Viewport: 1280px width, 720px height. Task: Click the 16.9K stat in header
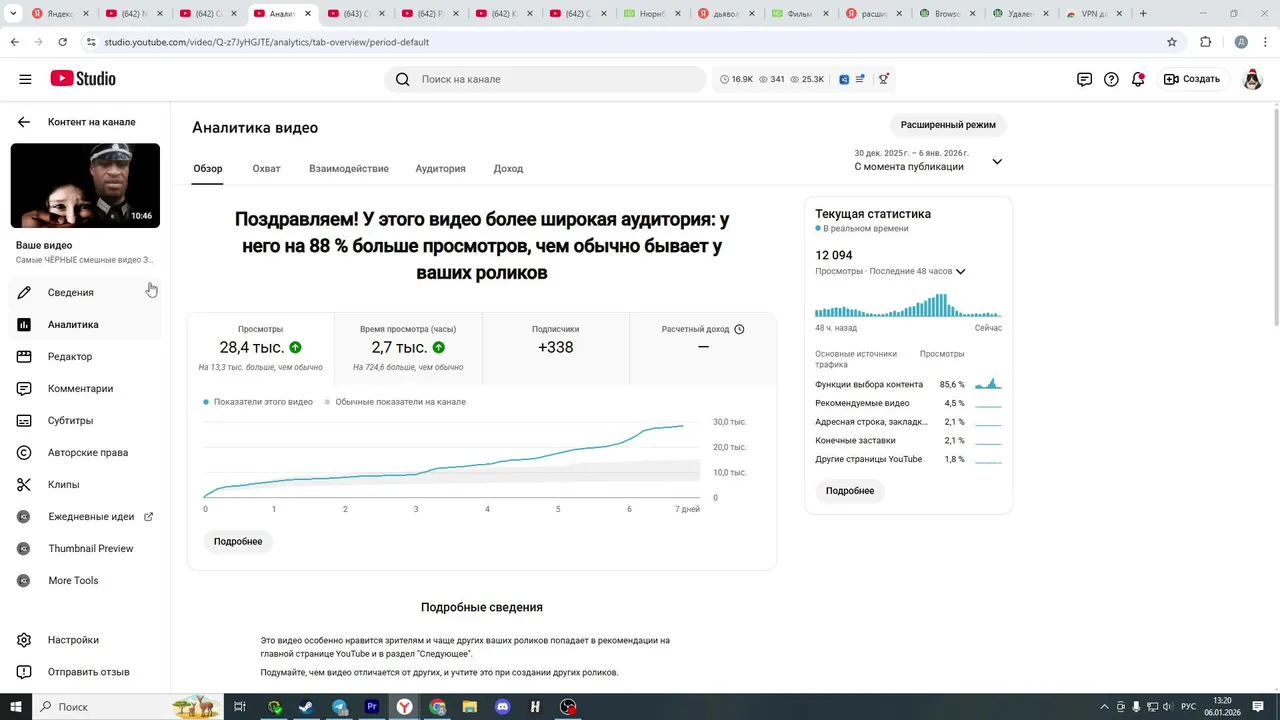point(737,79)
